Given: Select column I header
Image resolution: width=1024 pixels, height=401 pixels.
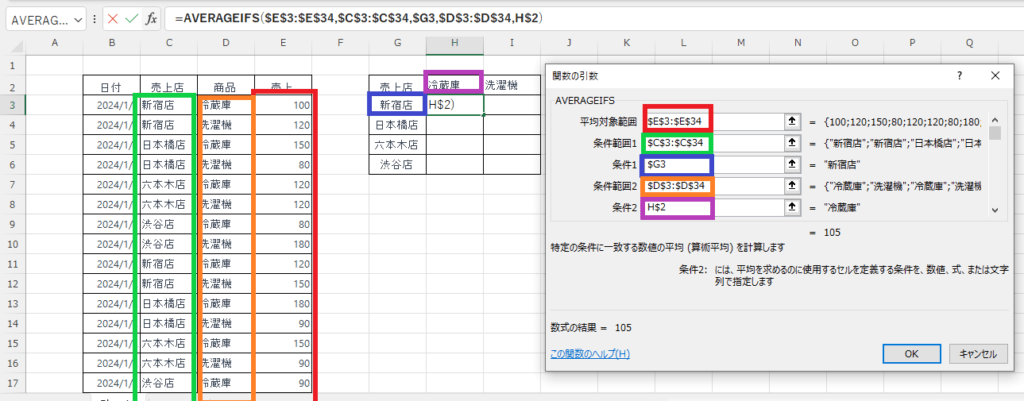Looking at the screenshot, I should 512,43.
